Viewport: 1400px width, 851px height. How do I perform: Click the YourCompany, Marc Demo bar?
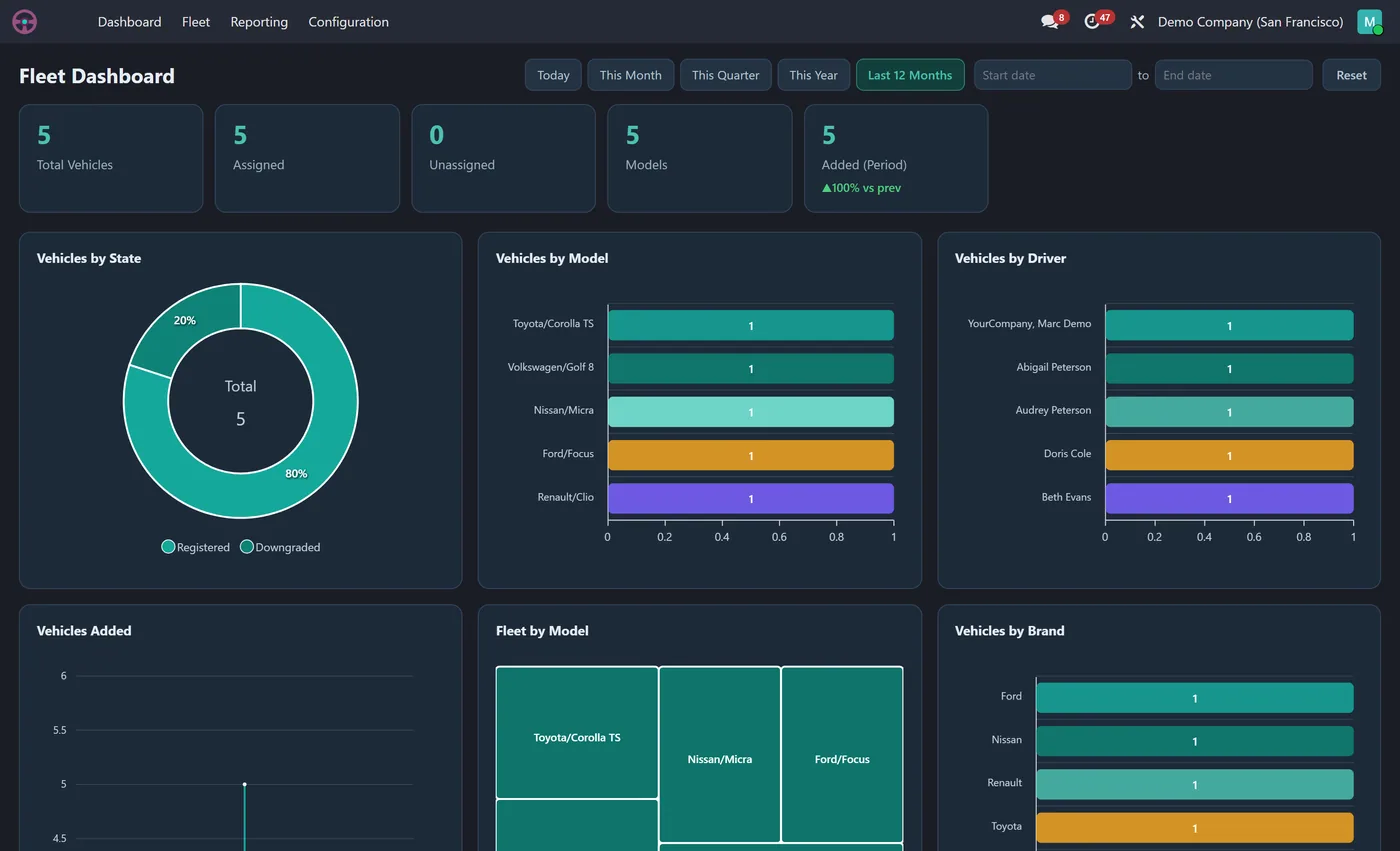pyautogui.click(x=1229, y=325)
